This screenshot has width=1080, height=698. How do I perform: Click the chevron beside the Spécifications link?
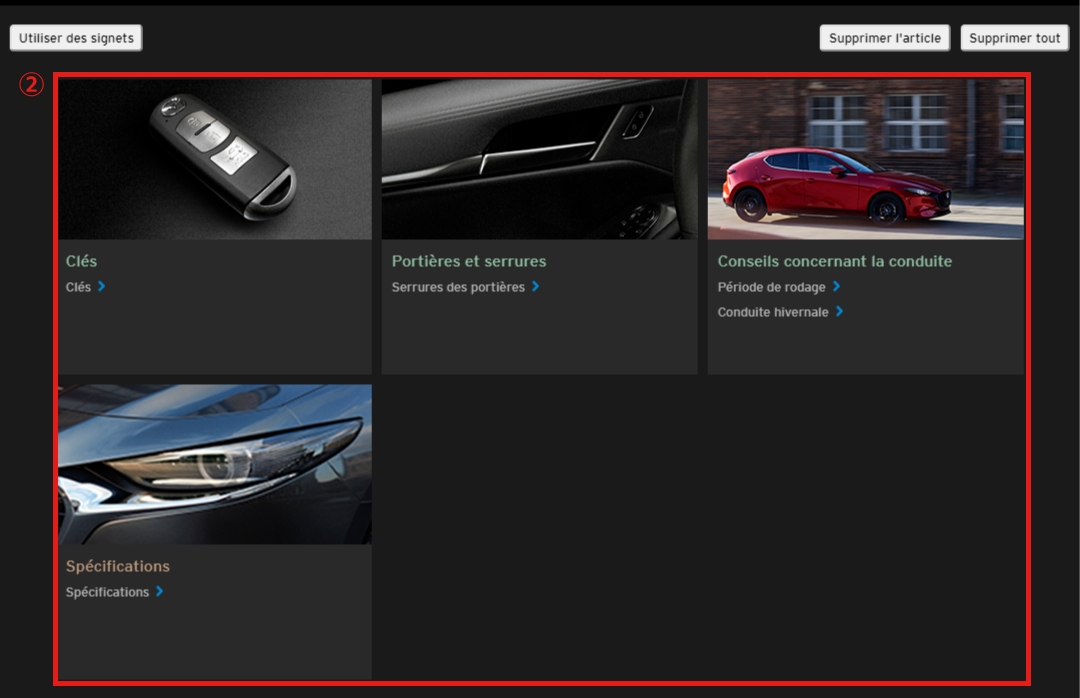[x=160, y=592]
